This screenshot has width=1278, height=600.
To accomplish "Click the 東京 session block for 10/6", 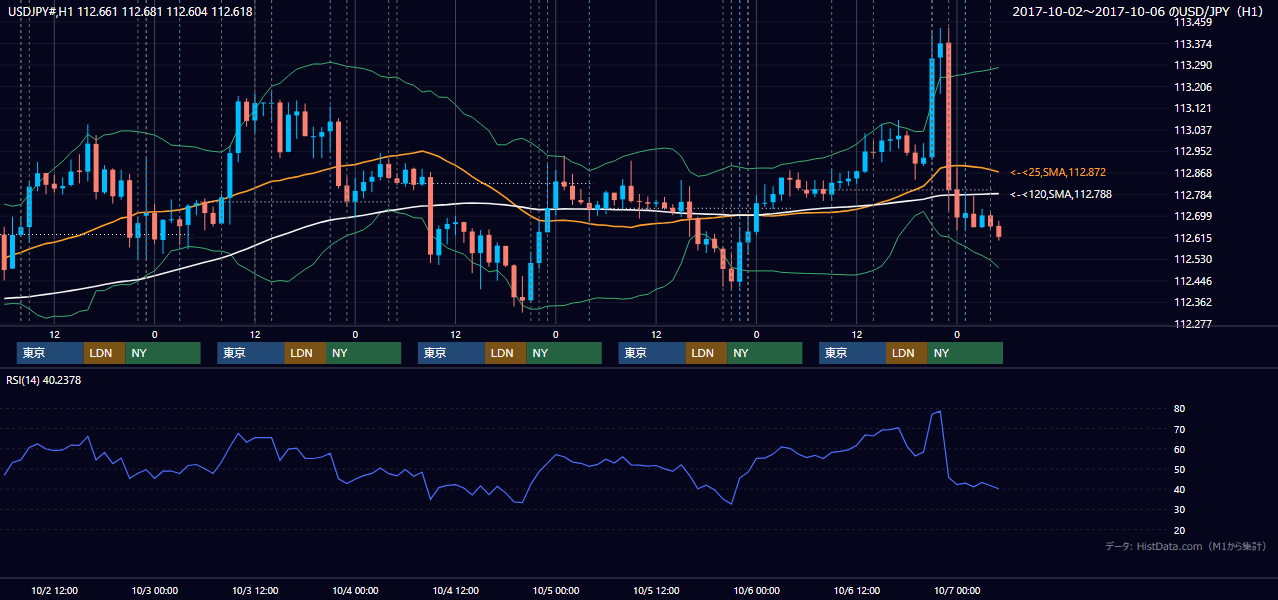I will (x=852, y=353).
